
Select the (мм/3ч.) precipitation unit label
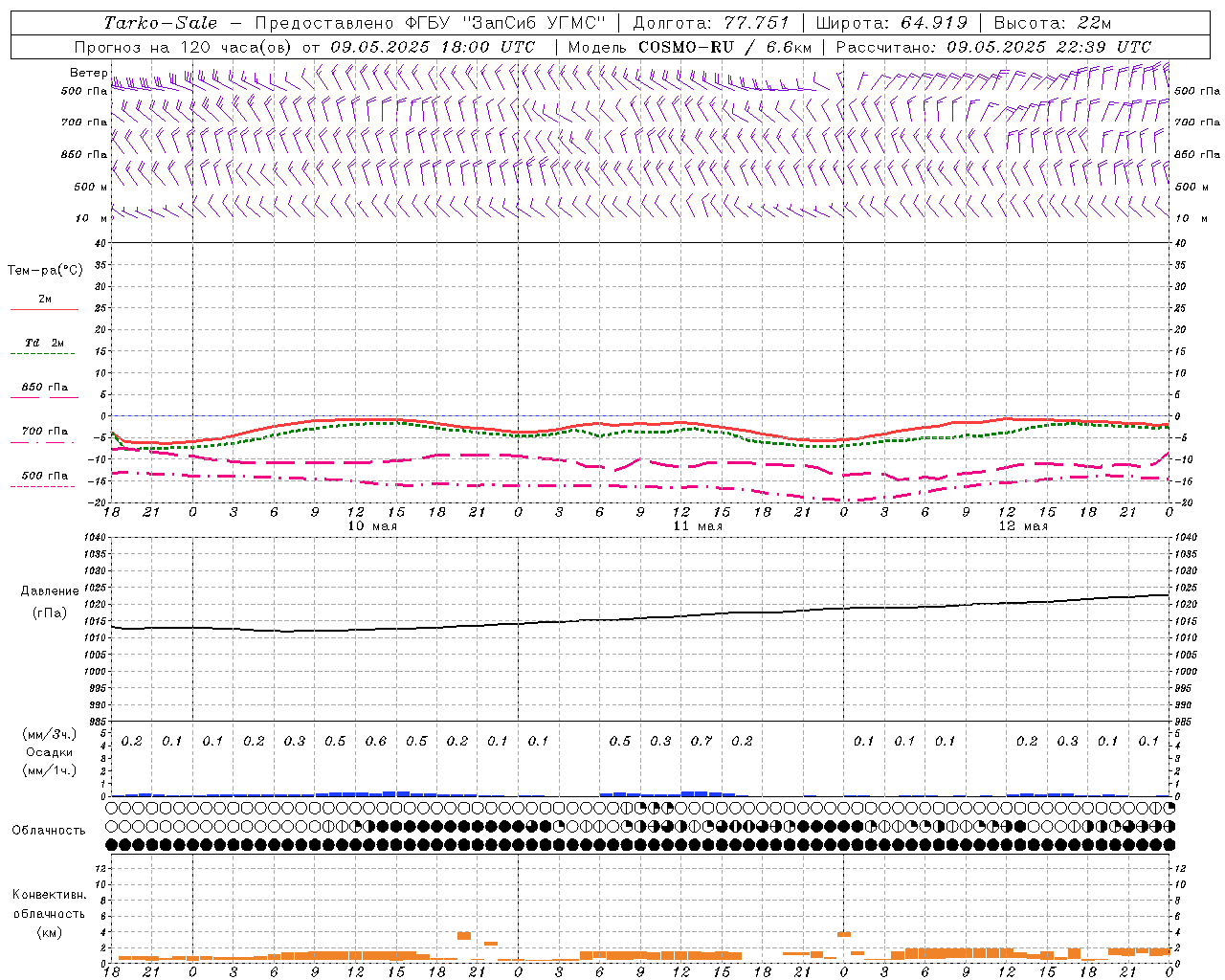pos(50,734)
